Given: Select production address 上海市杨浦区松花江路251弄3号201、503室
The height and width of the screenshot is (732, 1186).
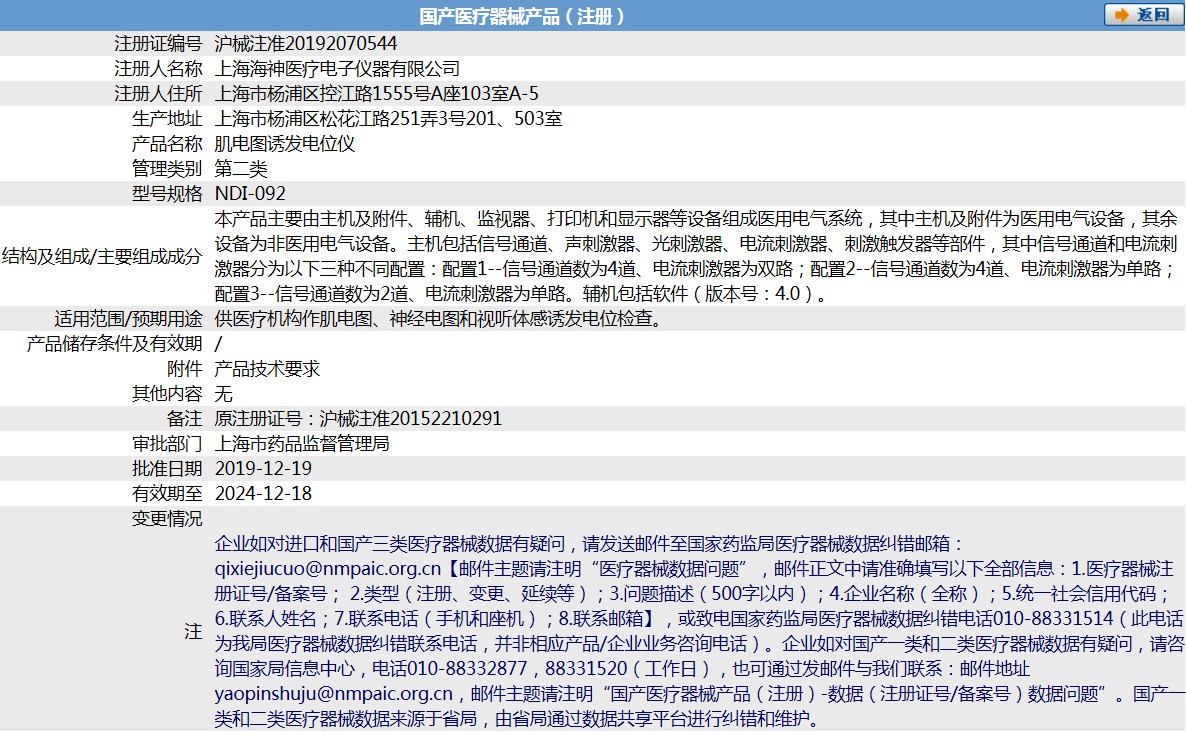Looking at the screenshot, I should [388, 119].
